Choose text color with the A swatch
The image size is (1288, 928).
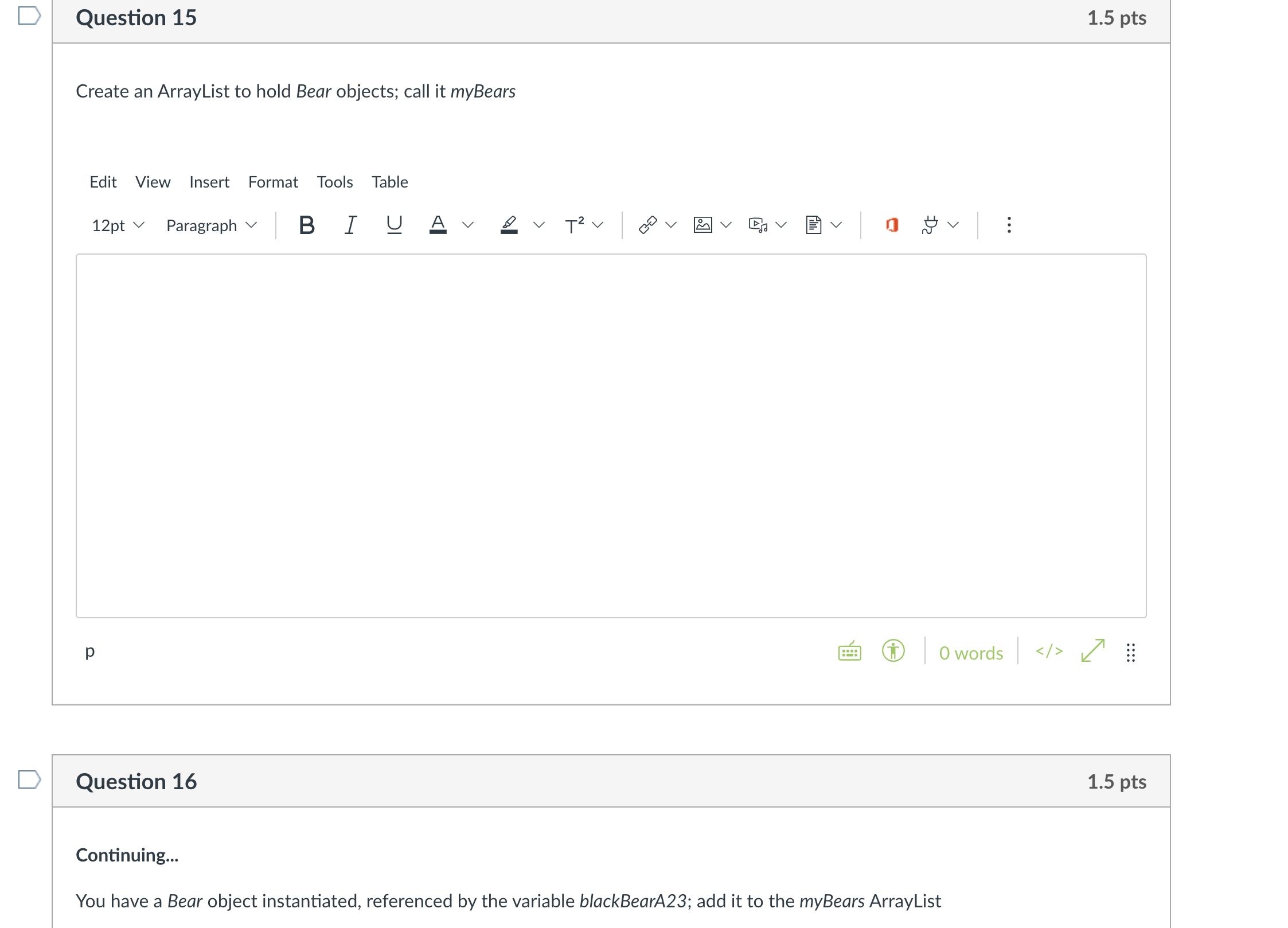[438, 225]
